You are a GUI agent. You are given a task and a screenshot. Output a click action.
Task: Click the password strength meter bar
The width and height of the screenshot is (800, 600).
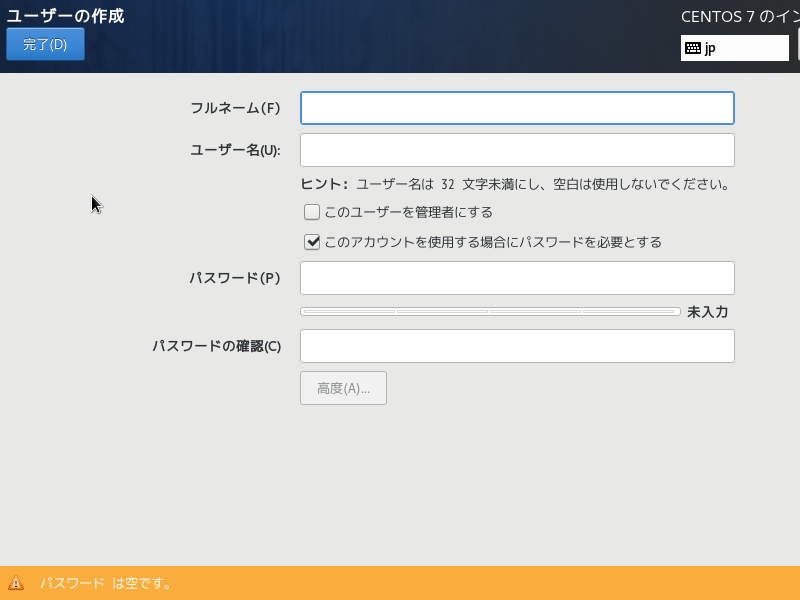tap(490, 312)
